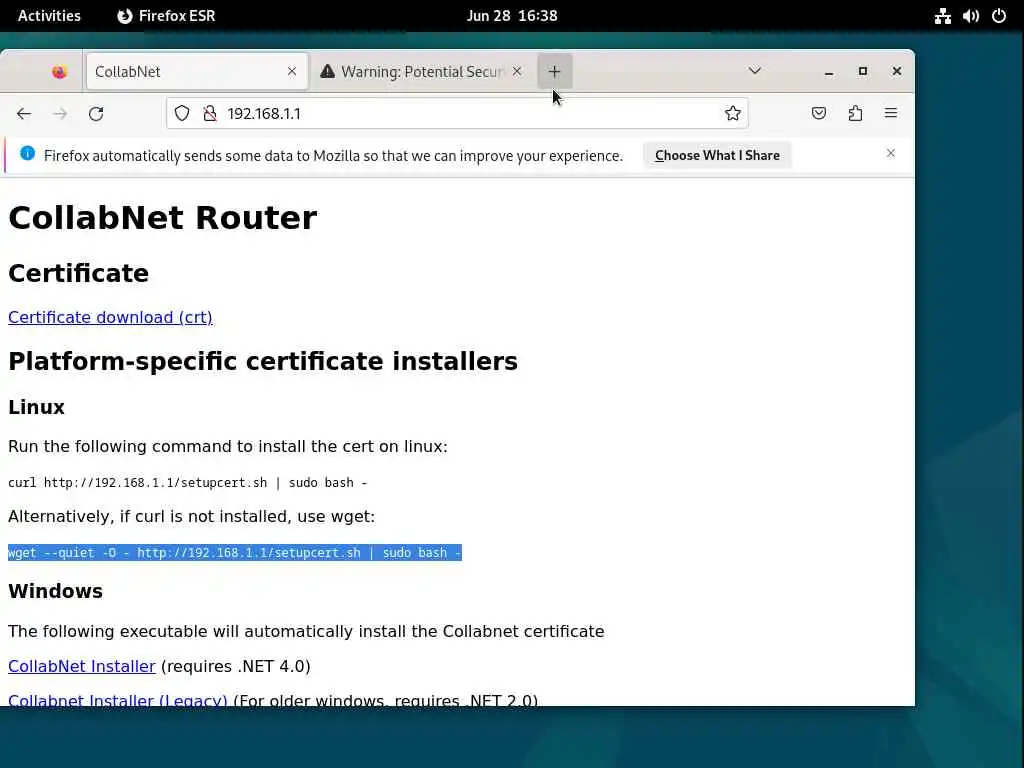Open the Save to Pocket icon
The image size is (1024, 768).
[x=818, y=114]
